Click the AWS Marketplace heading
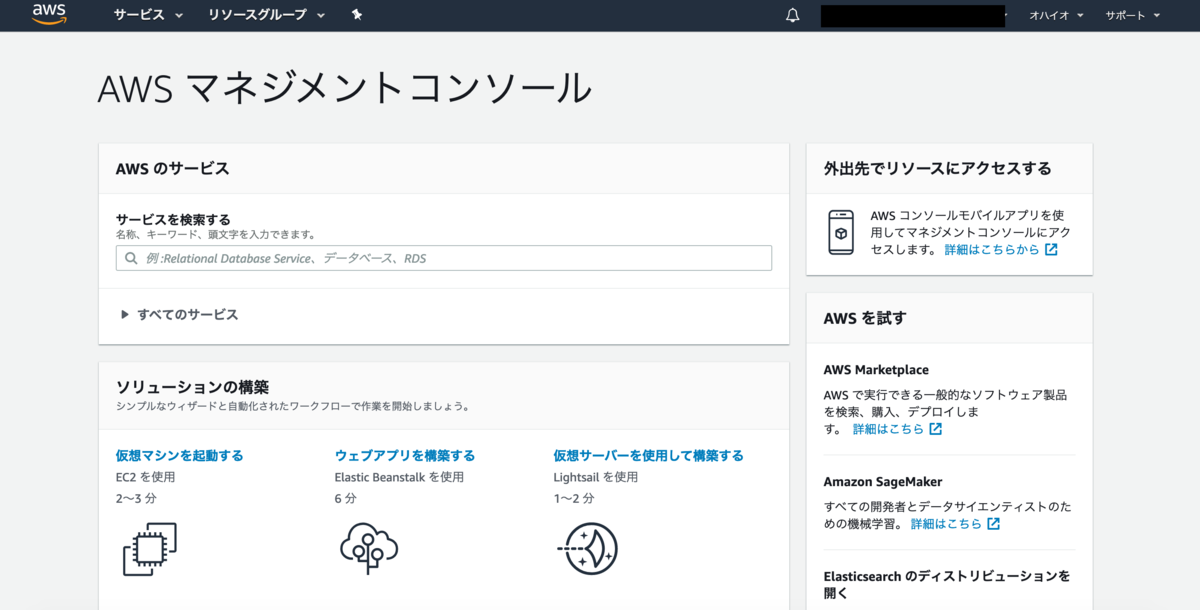 pos(876,370)
